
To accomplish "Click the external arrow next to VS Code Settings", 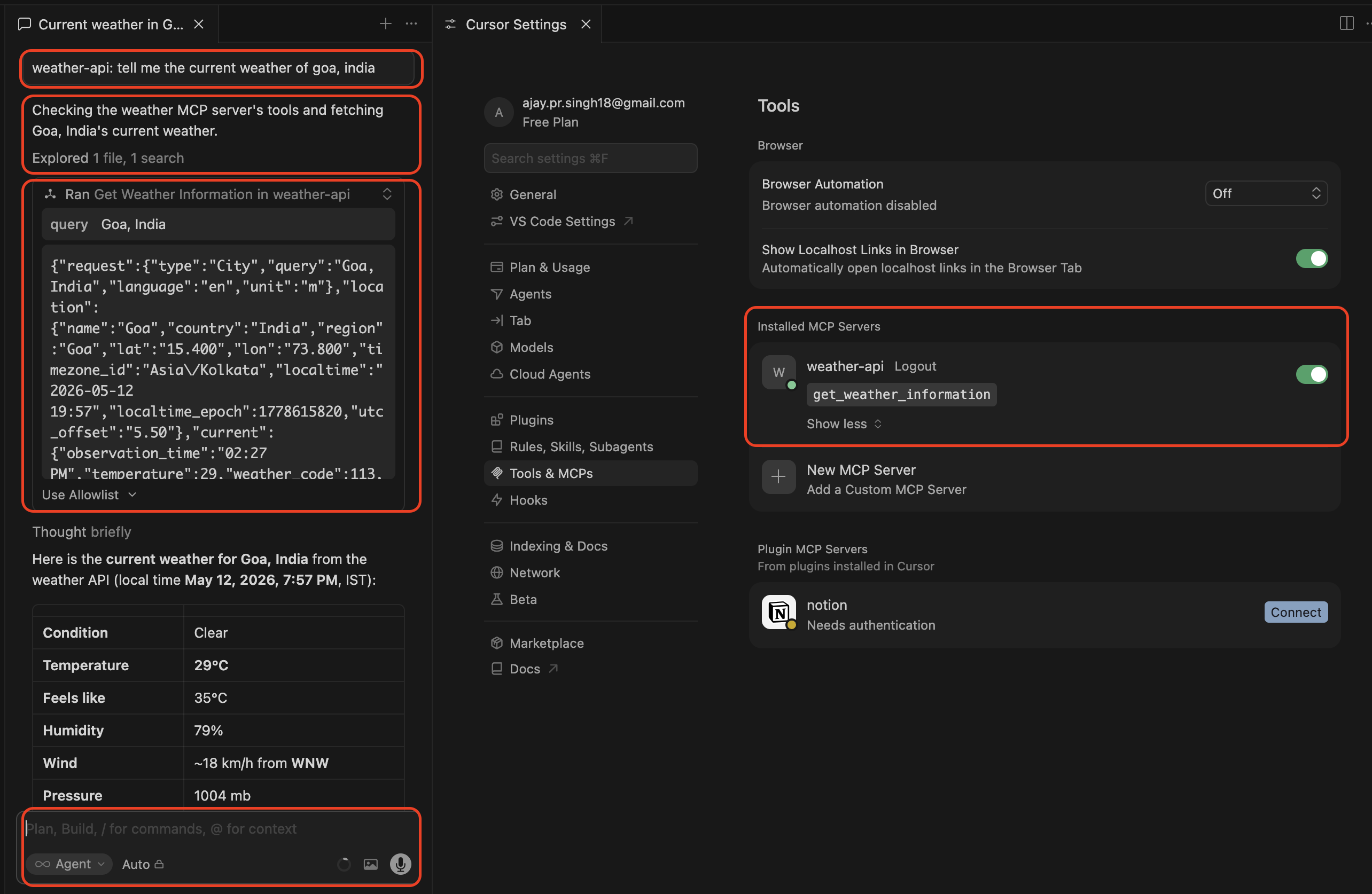I will coord(629,221).
